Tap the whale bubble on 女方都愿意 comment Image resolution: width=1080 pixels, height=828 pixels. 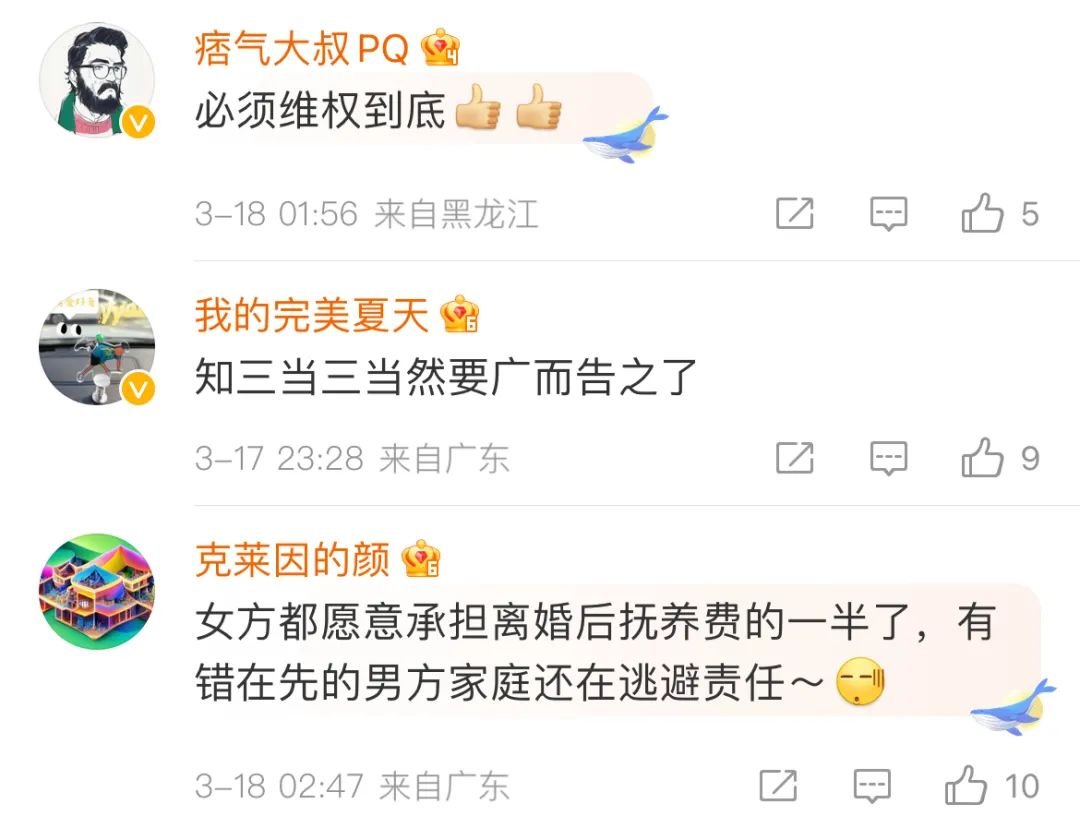[1012, 707]
